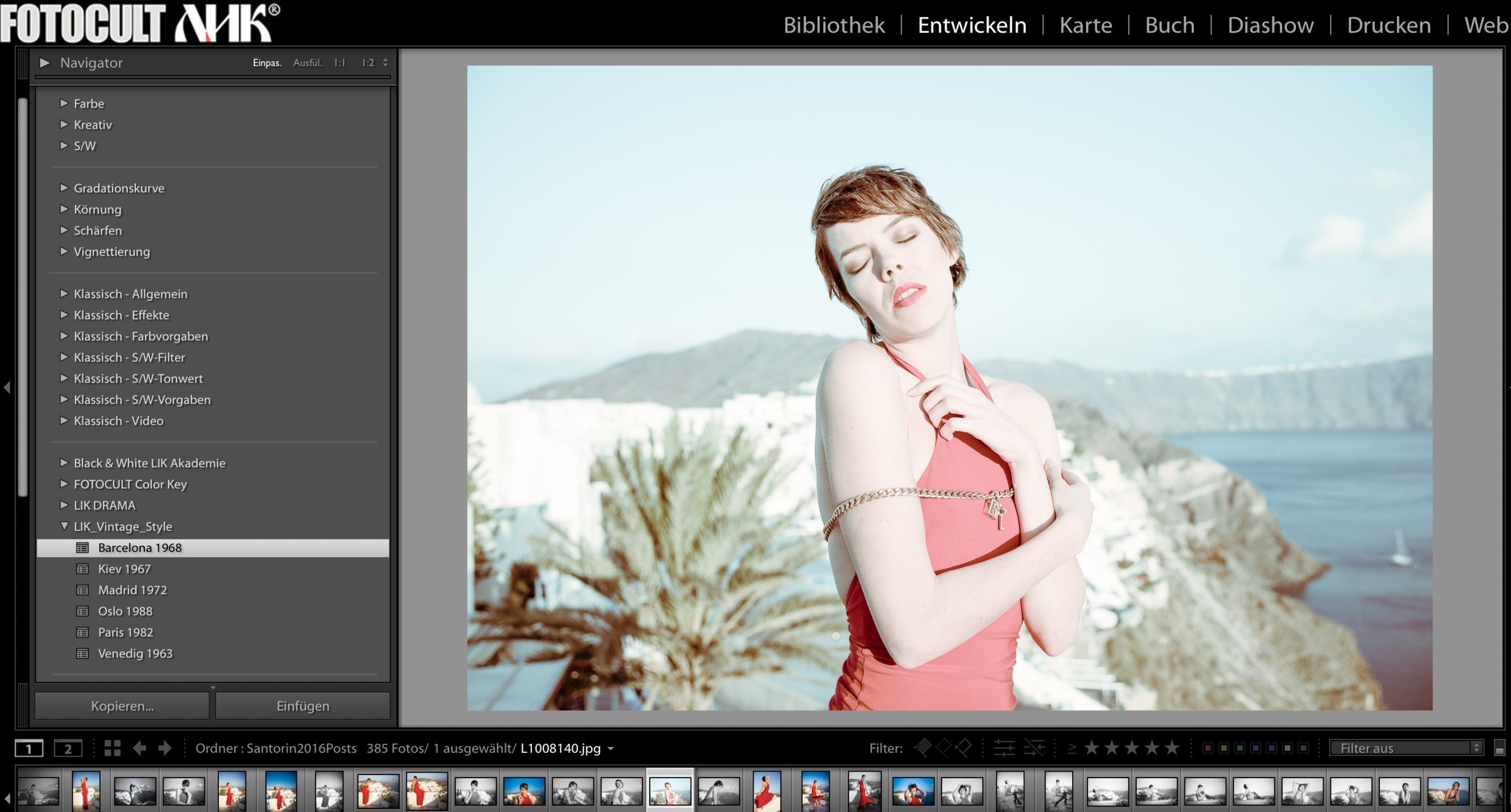
Task: Set filter to four star rating
Action: click(x=1152, y=748)
